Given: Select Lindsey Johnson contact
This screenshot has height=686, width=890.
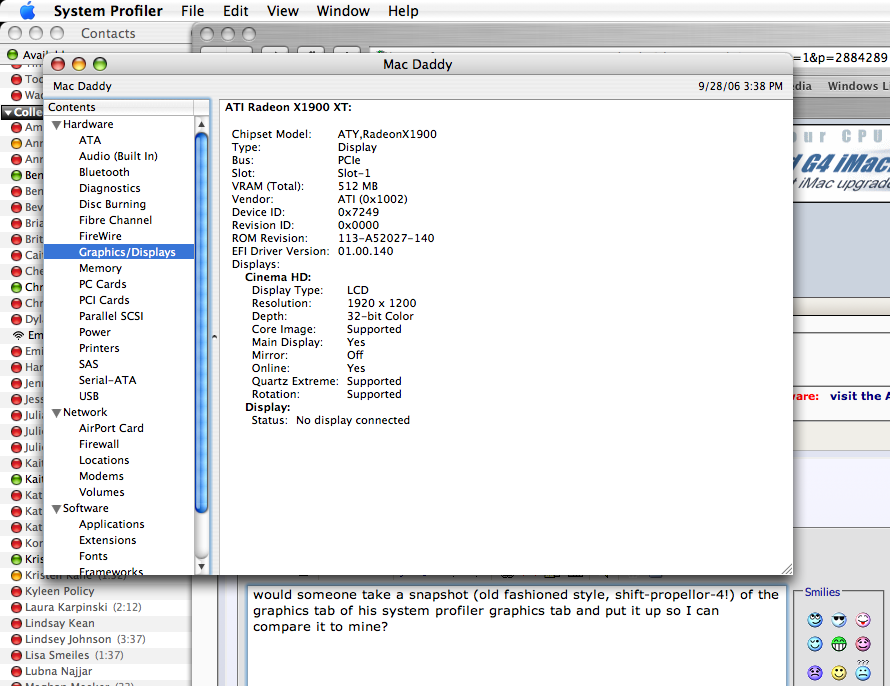Looking at the screenshot, I should click(x=85, y=639).
